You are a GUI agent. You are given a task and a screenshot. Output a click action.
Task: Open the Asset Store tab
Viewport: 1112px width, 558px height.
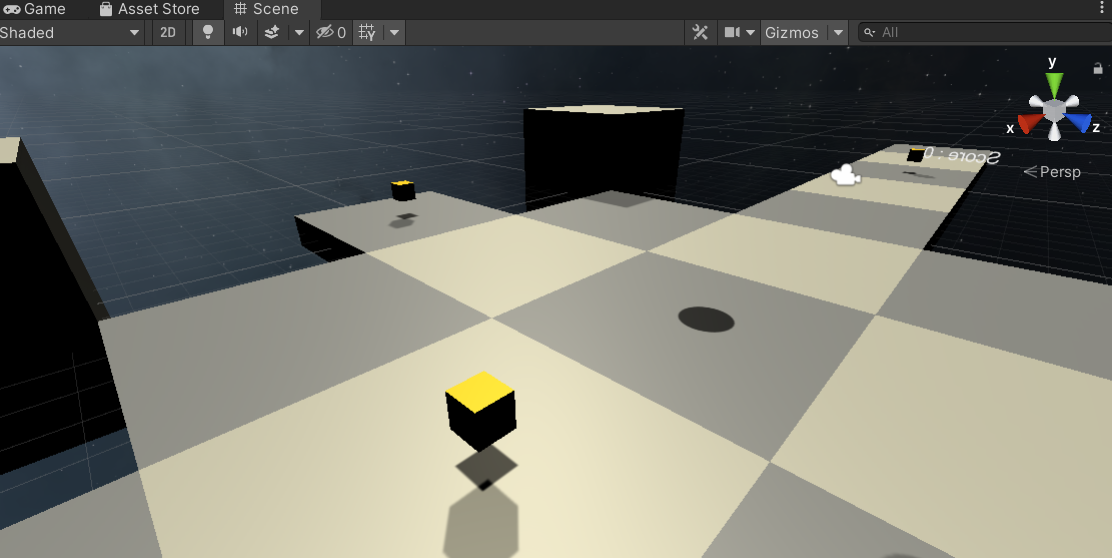tap(149, 9)
